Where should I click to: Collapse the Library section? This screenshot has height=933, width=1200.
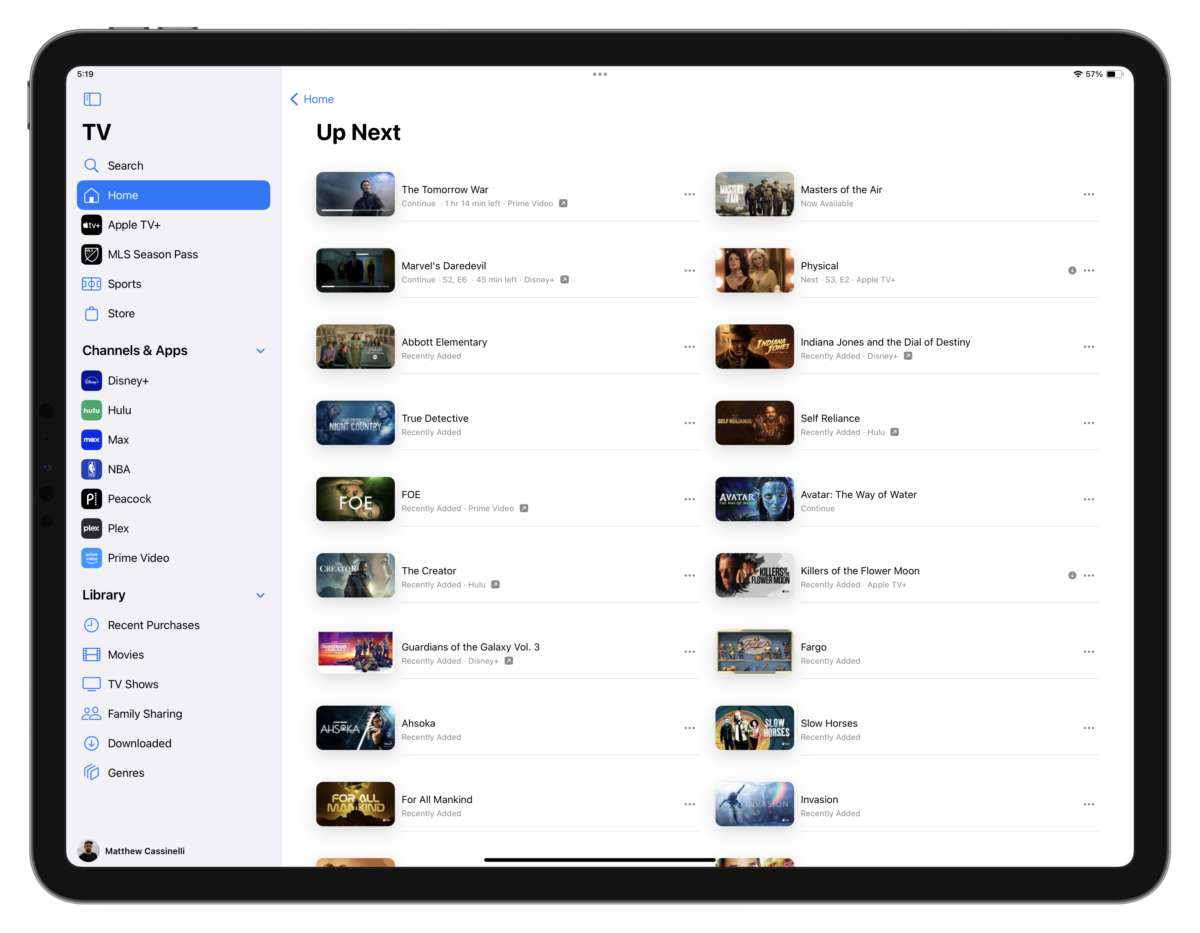pyautogui.click(x=260, y=595)
